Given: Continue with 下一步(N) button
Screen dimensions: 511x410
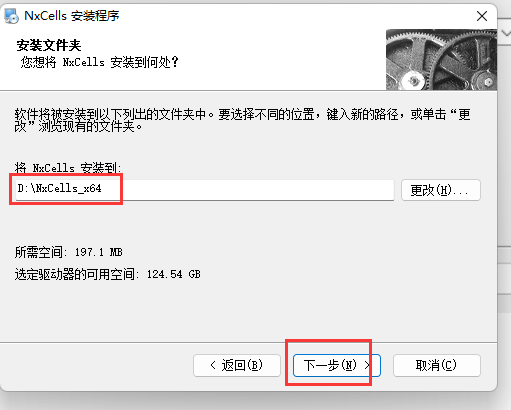Looking at the screenshot, I should [337, 365].
